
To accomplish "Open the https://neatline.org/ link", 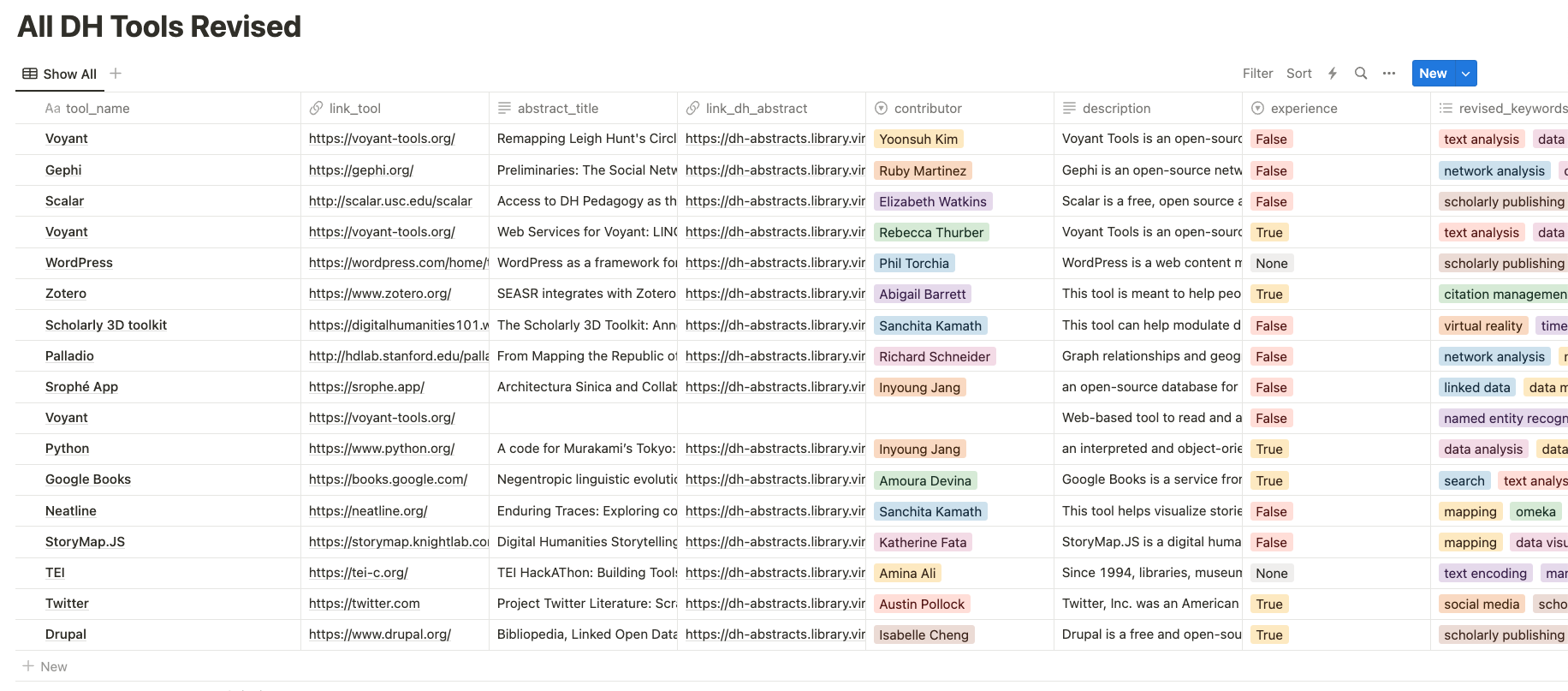I will [x=368, y=511].
